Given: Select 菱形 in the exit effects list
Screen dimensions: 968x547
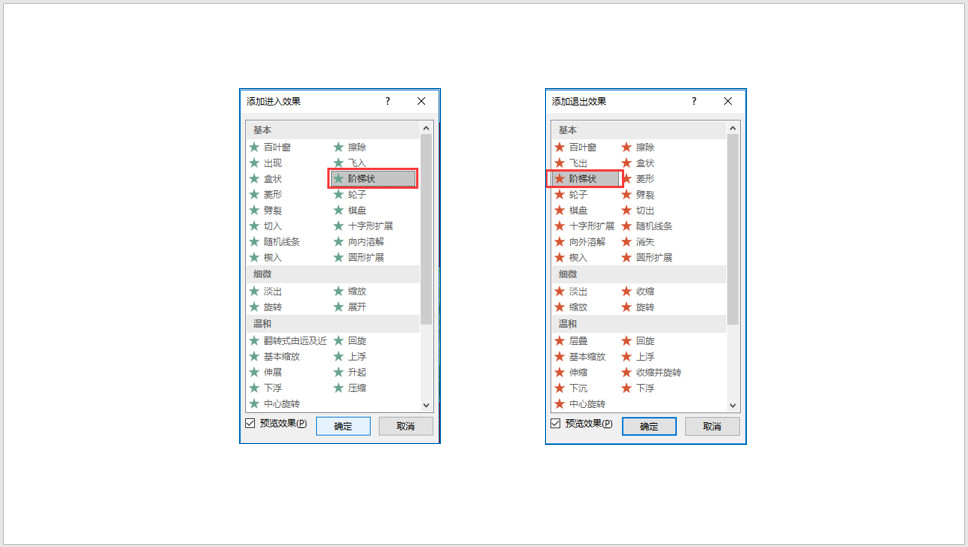Looking at the screenshot, I should click(x=645, y=178).
